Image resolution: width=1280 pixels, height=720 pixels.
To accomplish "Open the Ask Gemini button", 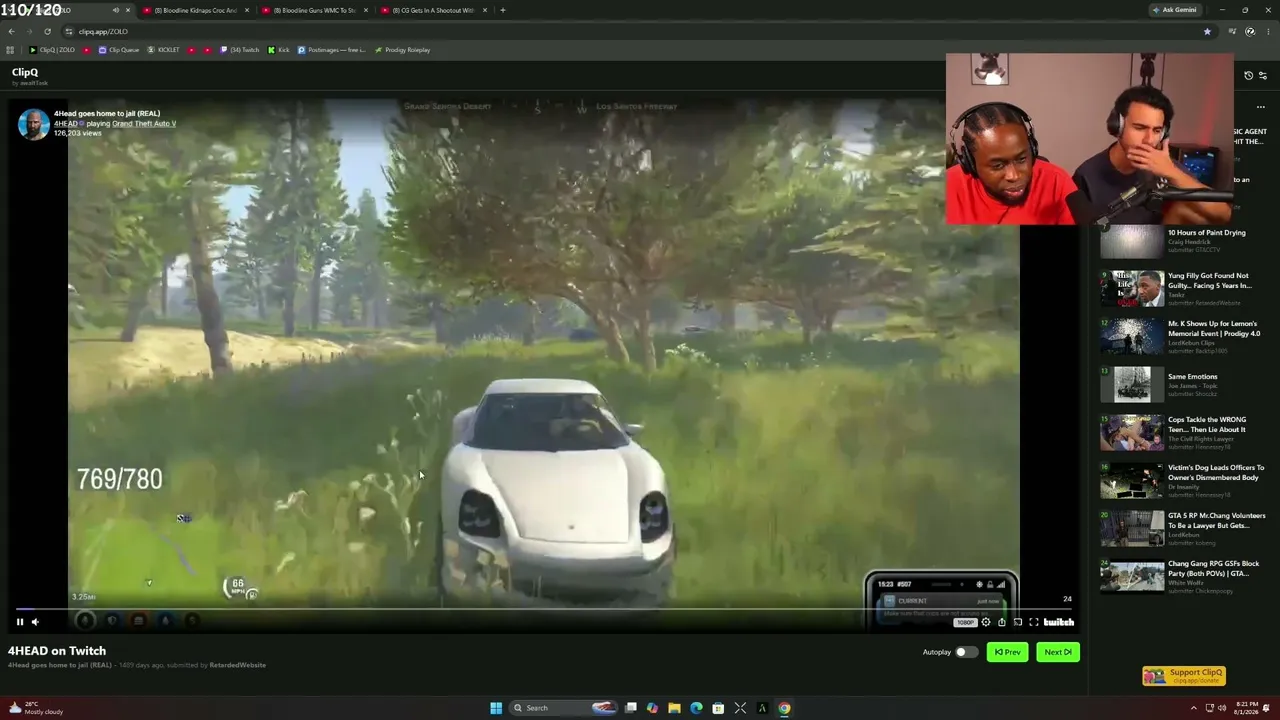I will tap(1174, 10).
